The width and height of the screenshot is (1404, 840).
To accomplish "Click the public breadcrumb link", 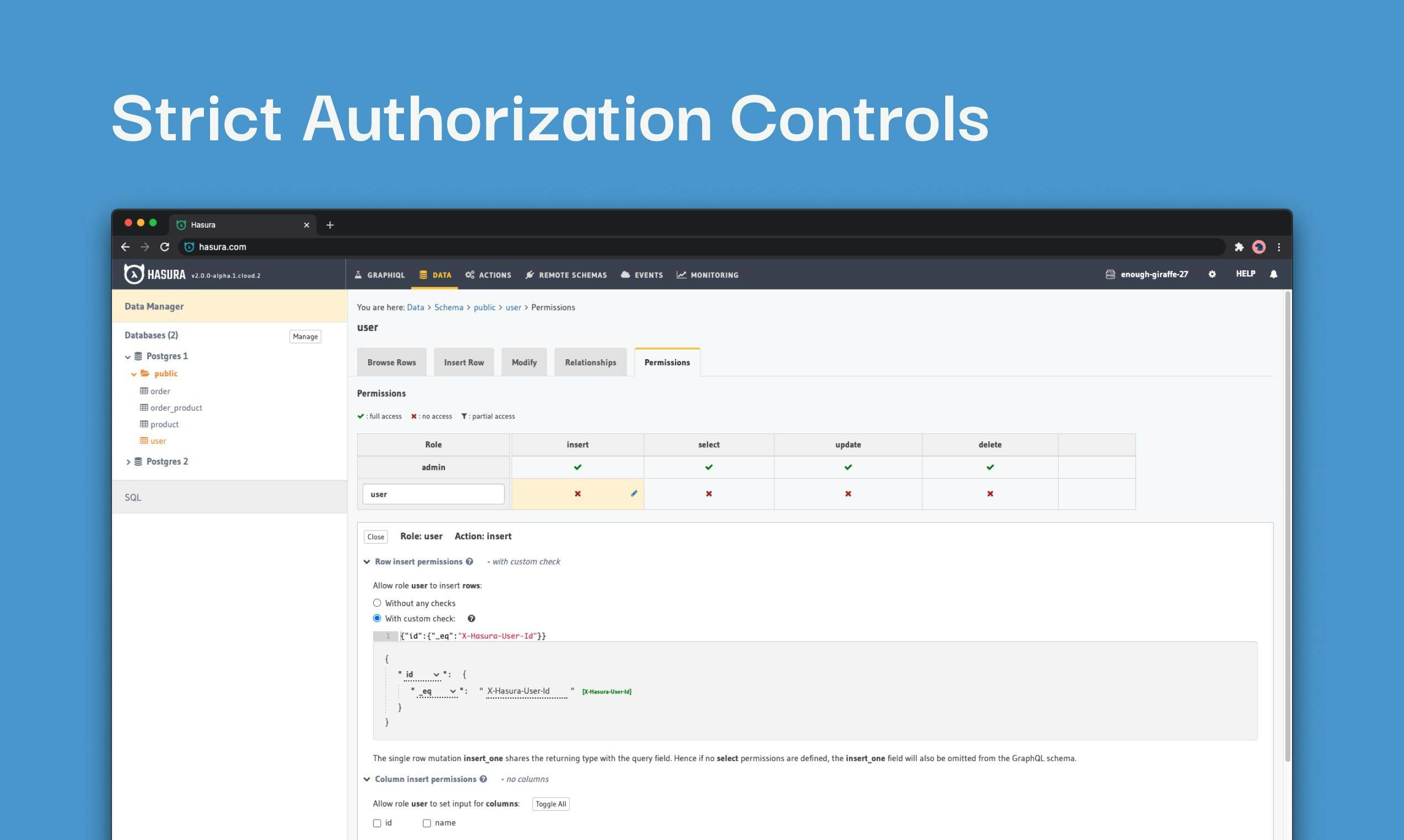I will coord(485,307).
